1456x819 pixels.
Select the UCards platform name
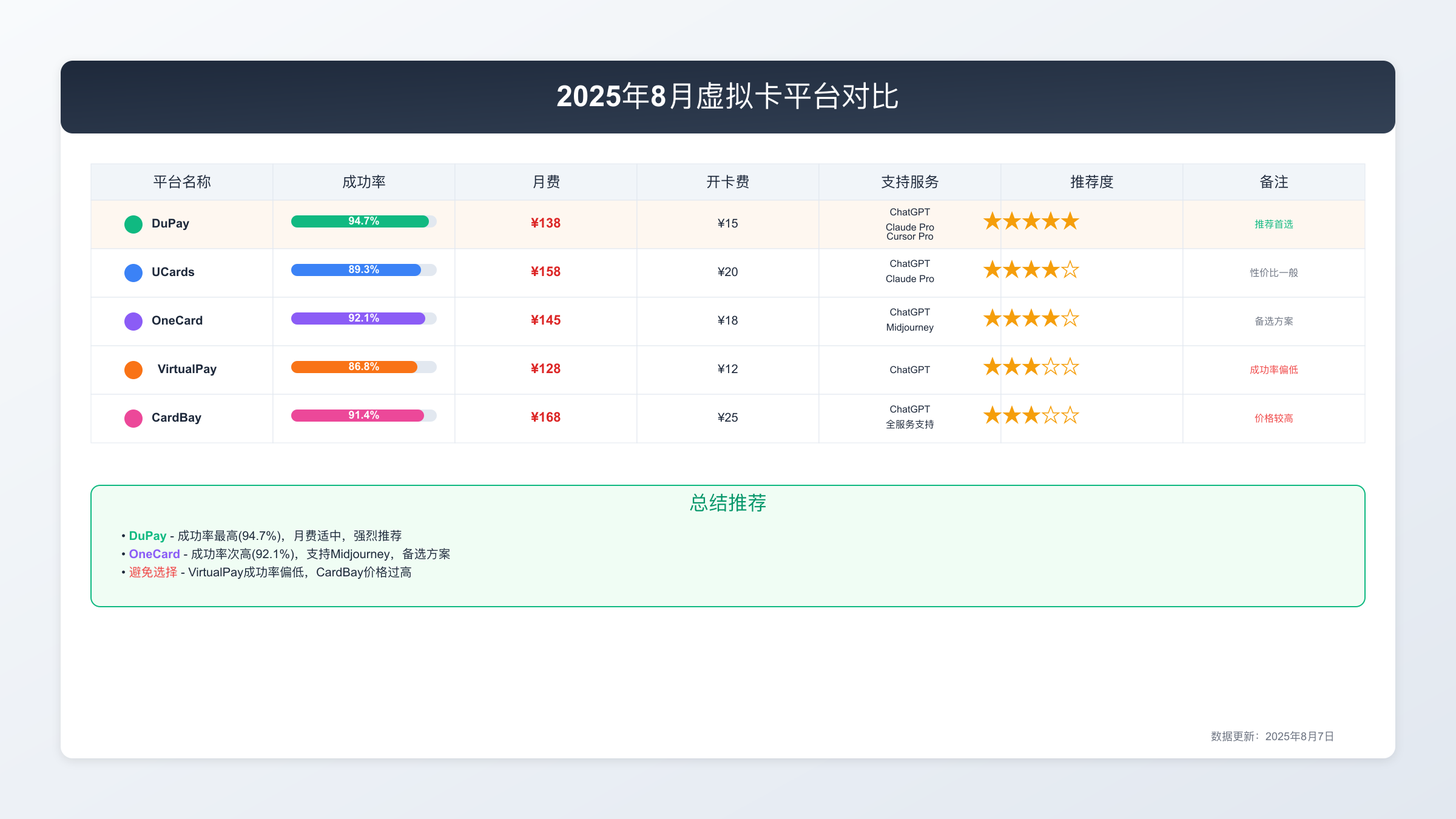pos(173,272)
